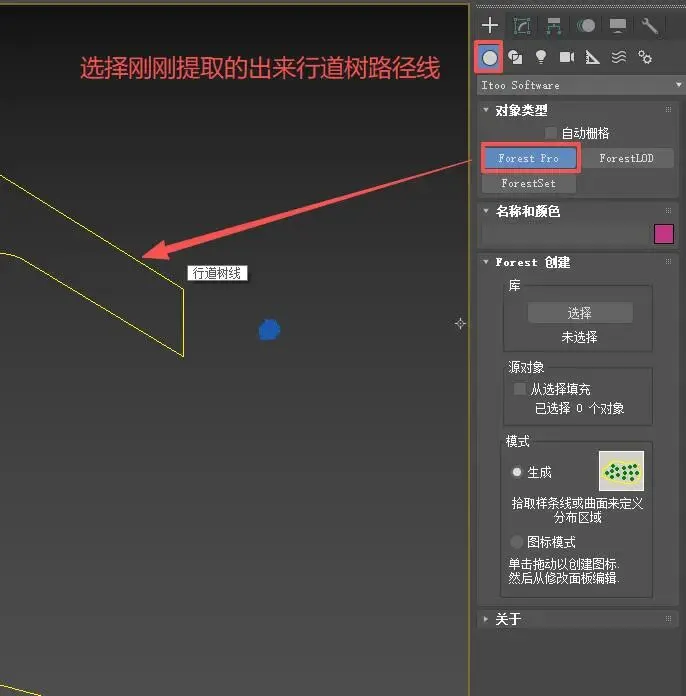The width and height of the screenshot is (686, 696).
Task: Click the object name input field
Action: point(566,234)
